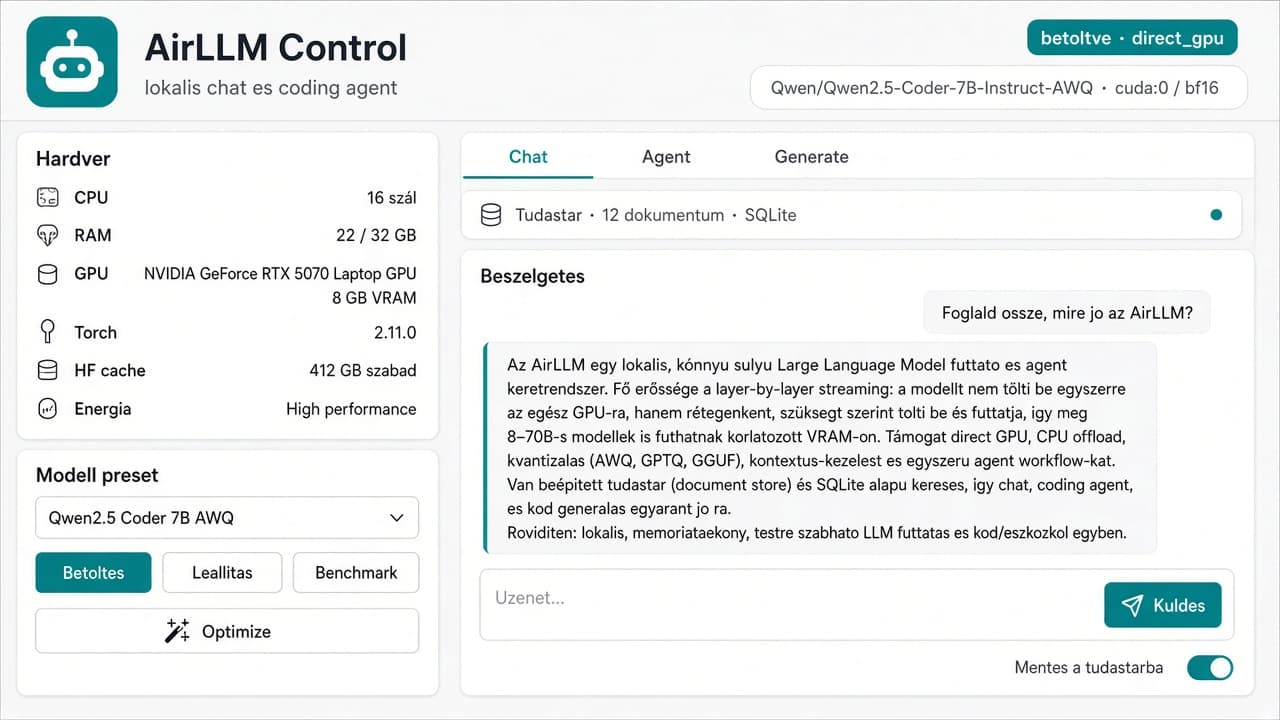The height and width of the screenshot is (720, 1280).
Task: Click the Tudastar database icon
Action: coord(490,215)
